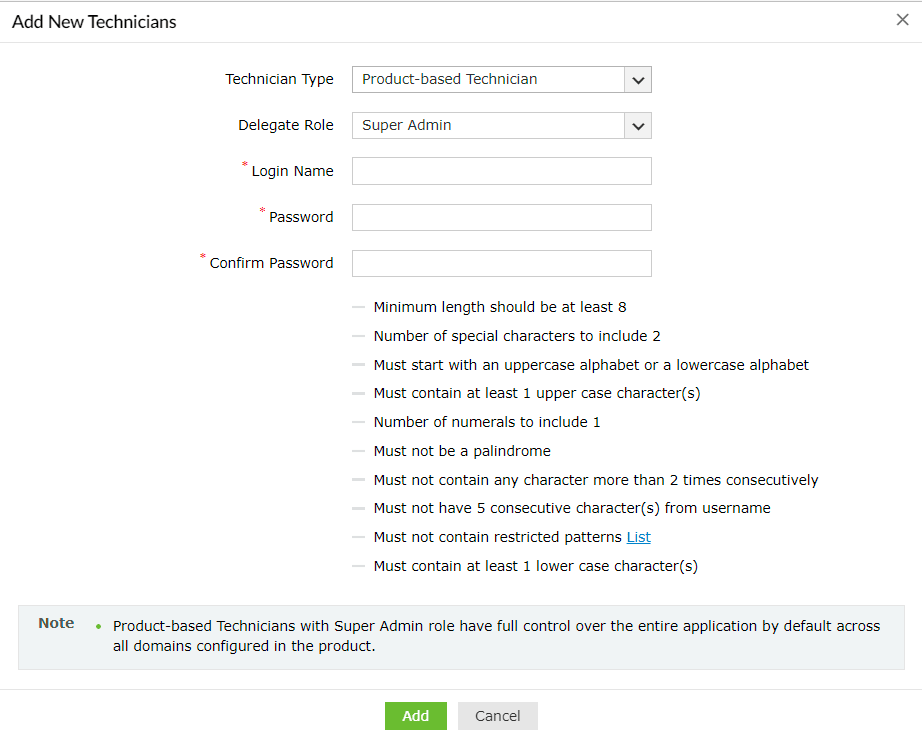Click the dash icon beside 'Must not be a palindrome'
Screen dimensions: 922x740
[358, 450]
